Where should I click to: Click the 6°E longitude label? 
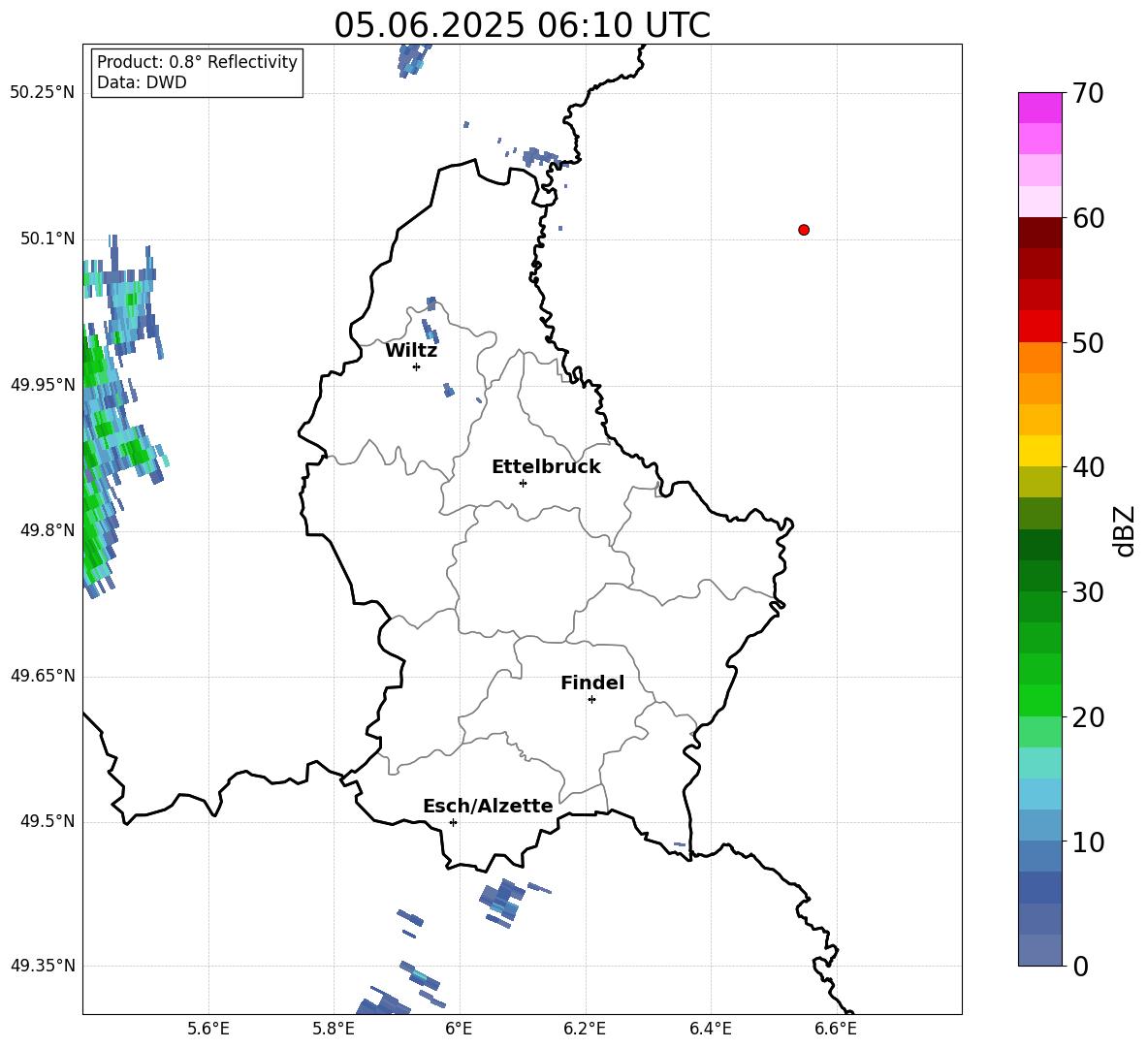point(459,1029)
